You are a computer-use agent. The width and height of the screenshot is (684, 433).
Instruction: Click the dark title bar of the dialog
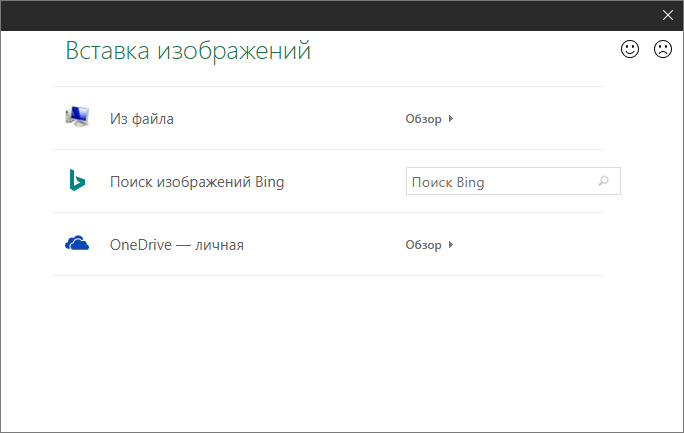[x=330, y=14]
